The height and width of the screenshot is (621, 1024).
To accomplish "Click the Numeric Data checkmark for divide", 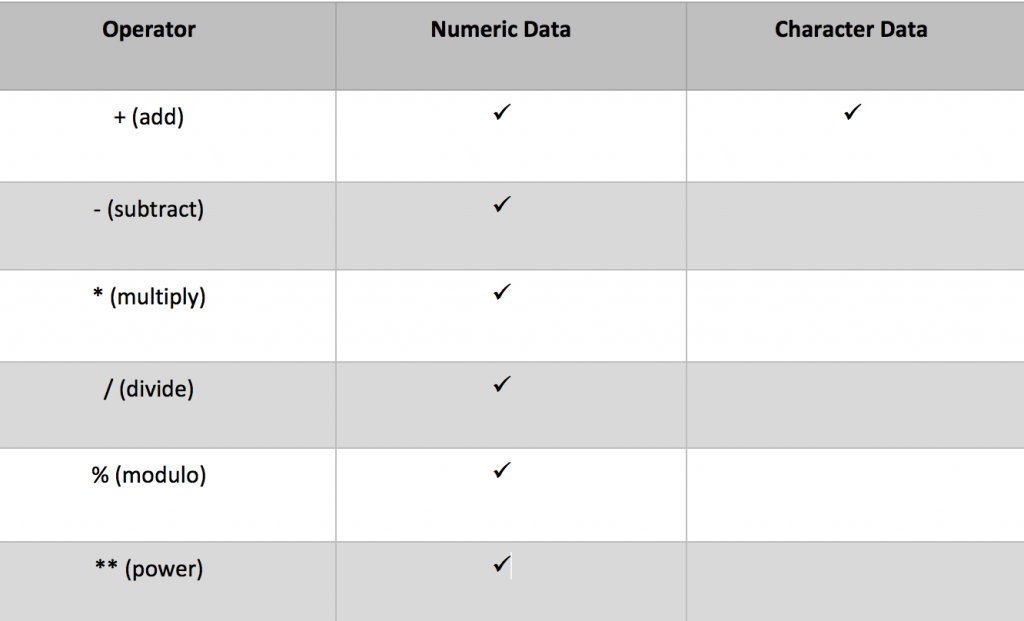I will click(x=502, y=384).
